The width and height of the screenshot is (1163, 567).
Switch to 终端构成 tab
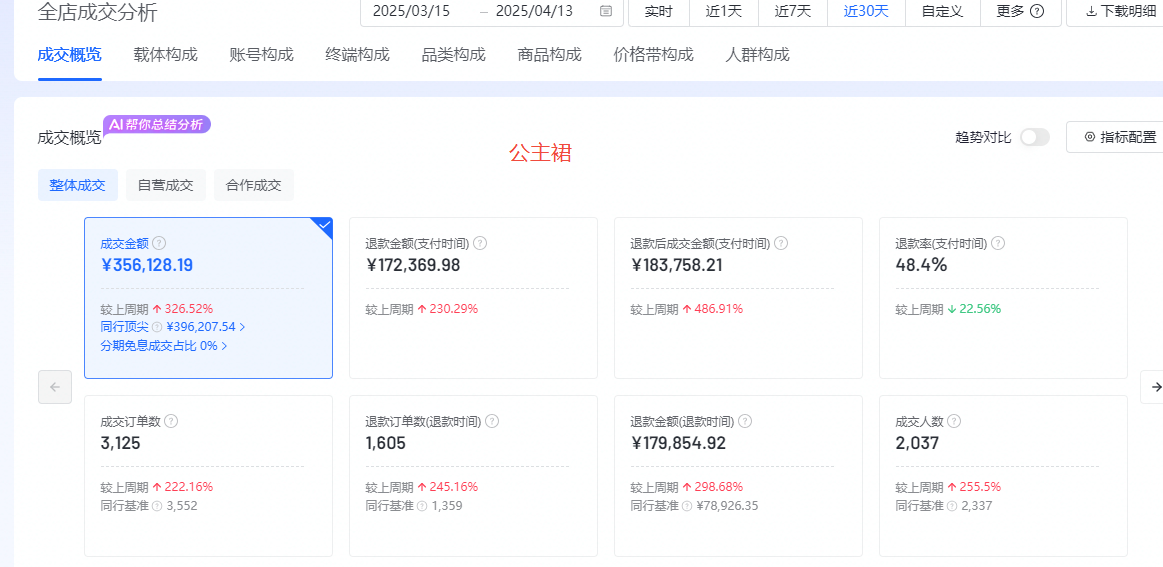click(358, 54)
